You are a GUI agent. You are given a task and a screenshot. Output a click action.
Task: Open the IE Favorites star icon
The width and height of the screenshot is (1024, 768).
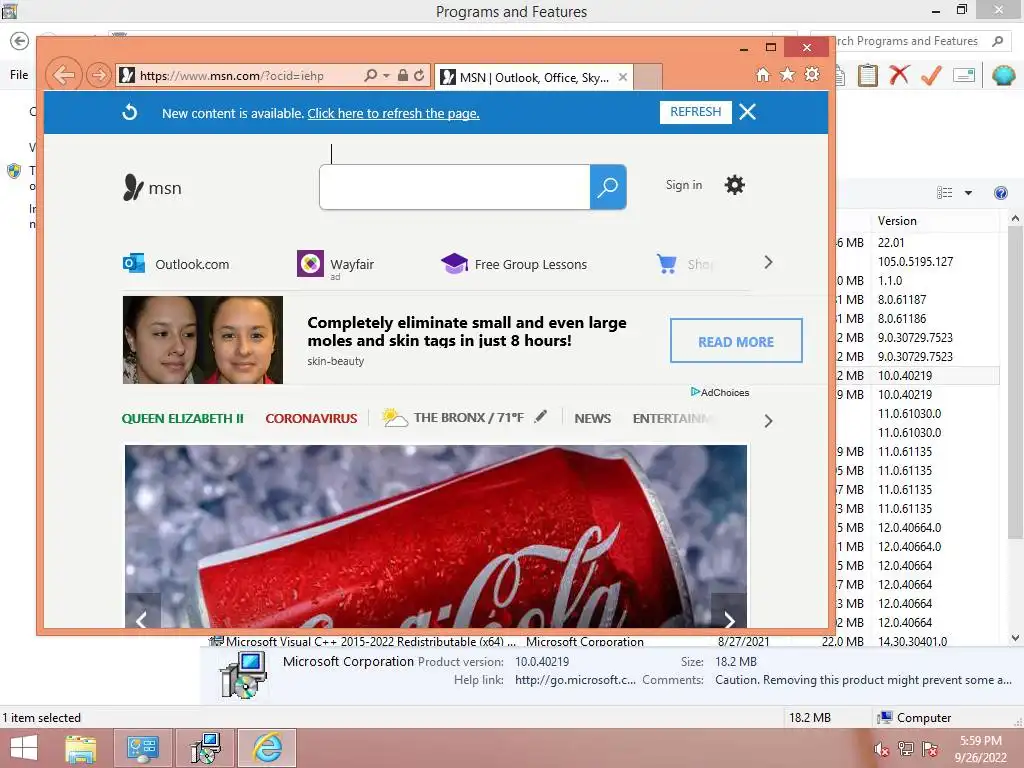point(788,74)
